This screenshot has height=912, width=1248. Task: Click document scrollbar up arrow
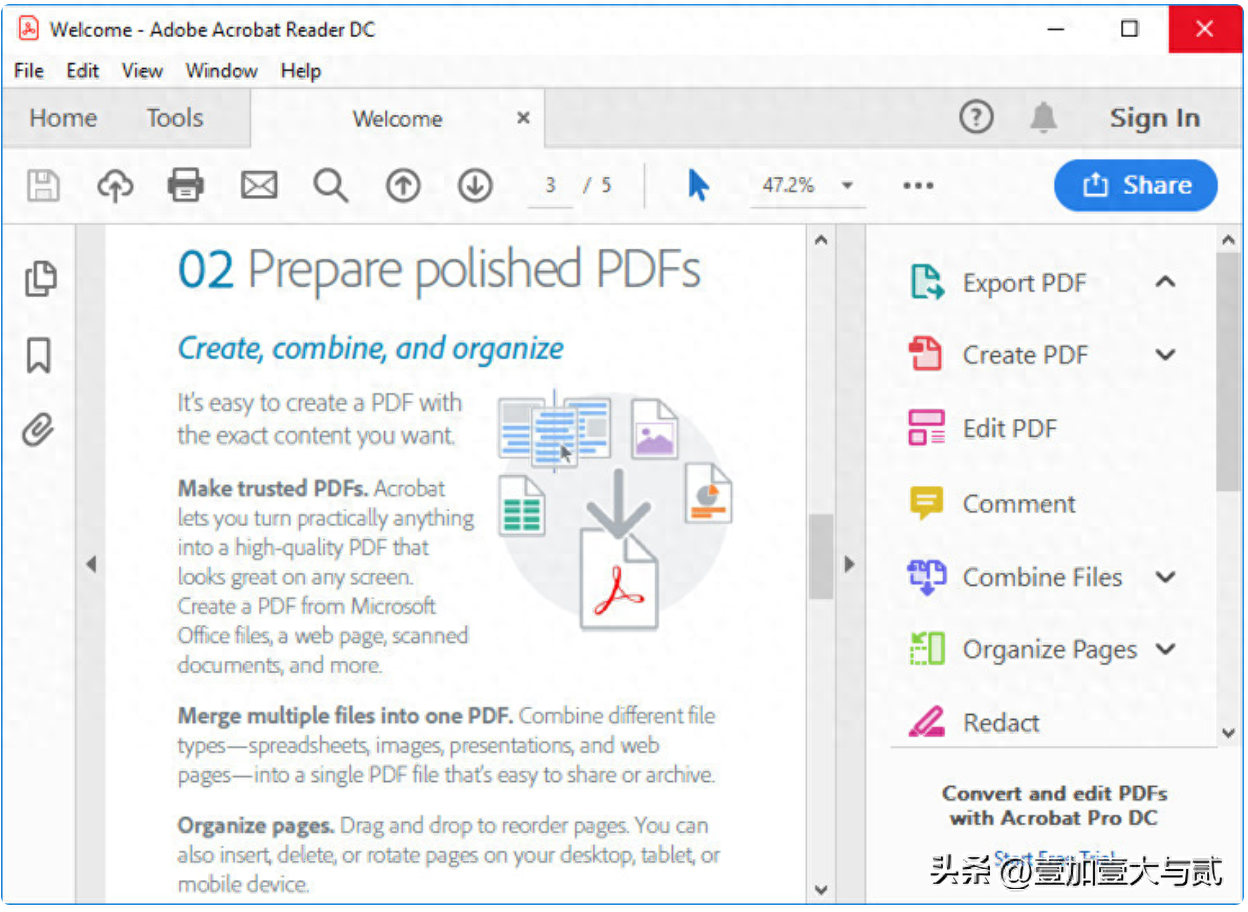click(821, 241)
